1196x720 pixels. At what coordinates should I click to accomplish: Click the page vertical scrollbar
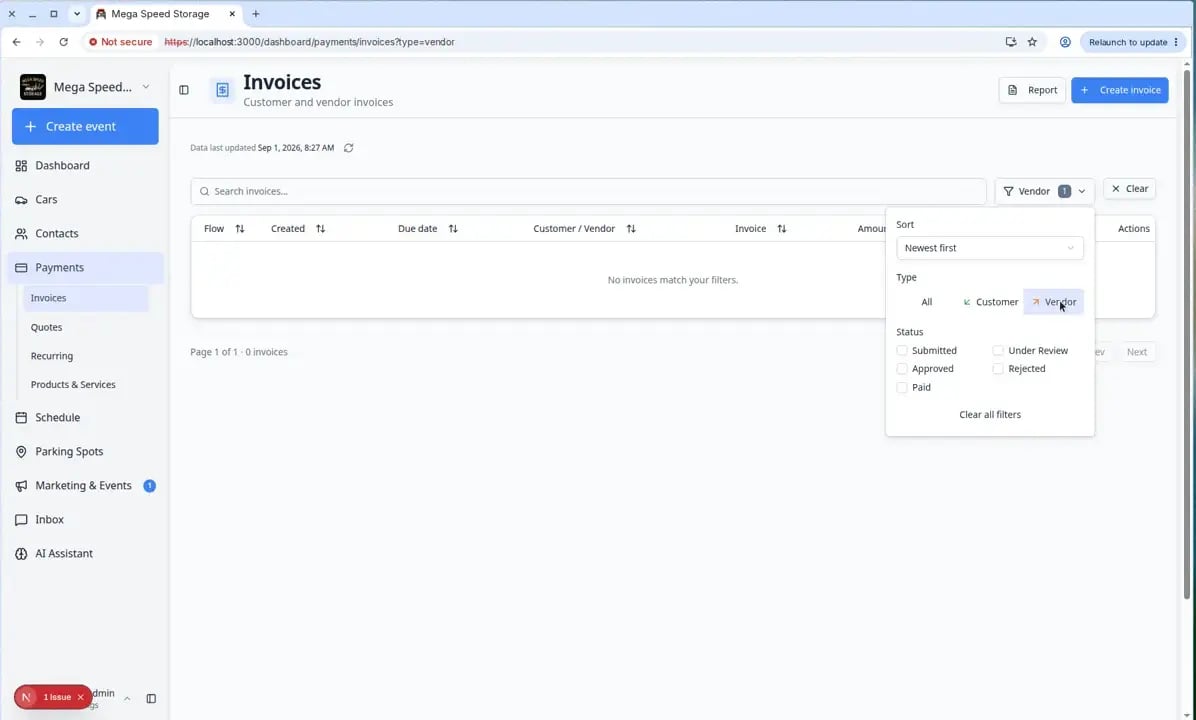1186,334
